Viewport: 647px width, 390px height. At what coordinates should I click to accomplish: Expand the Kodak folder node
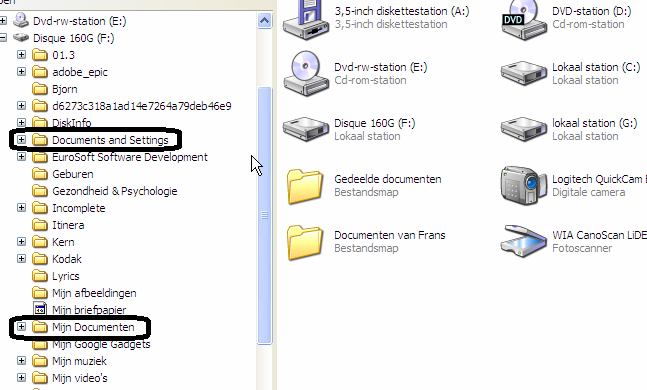point(21,259)
